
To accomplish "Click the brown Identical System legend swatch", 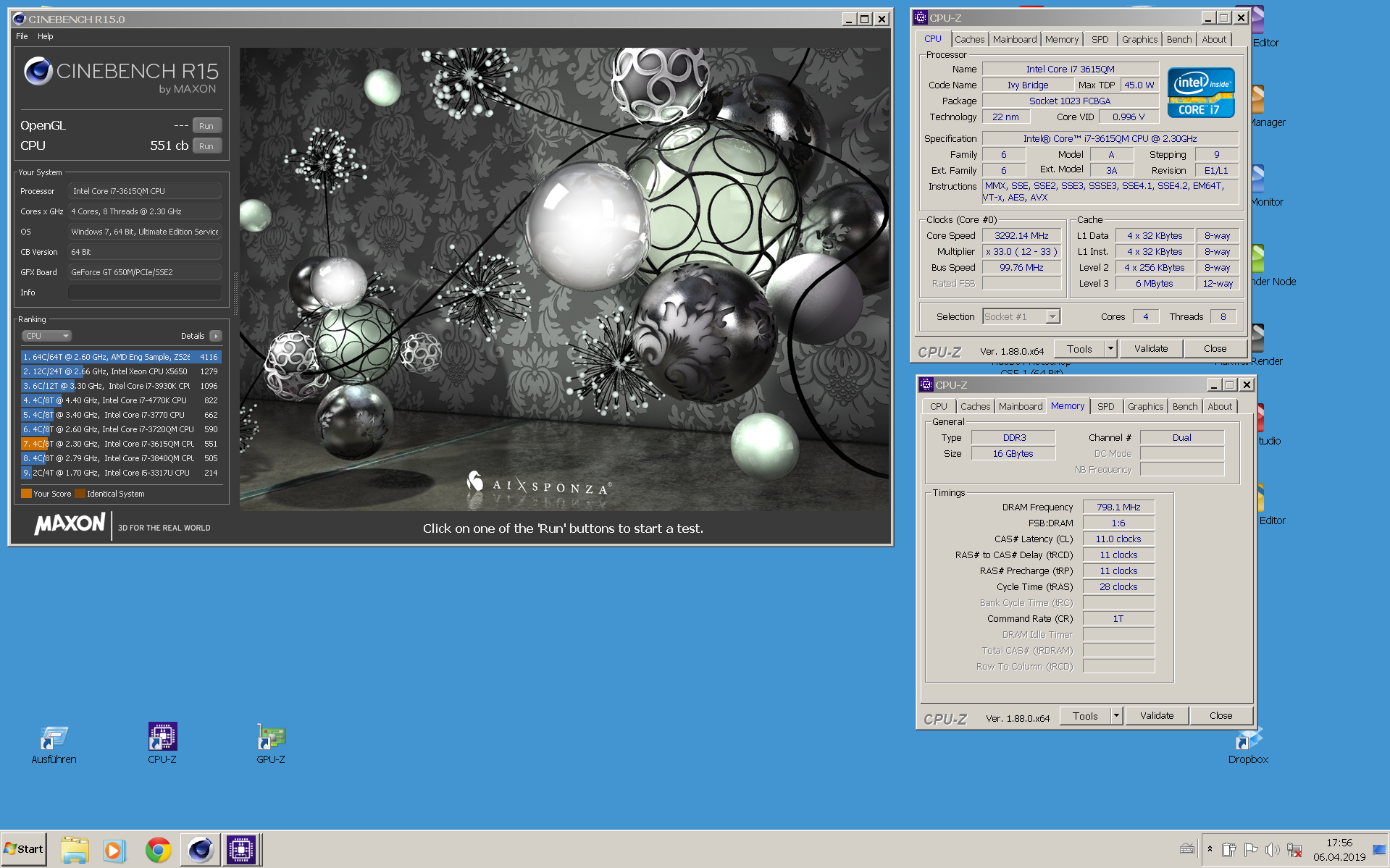I will (80, 494).
